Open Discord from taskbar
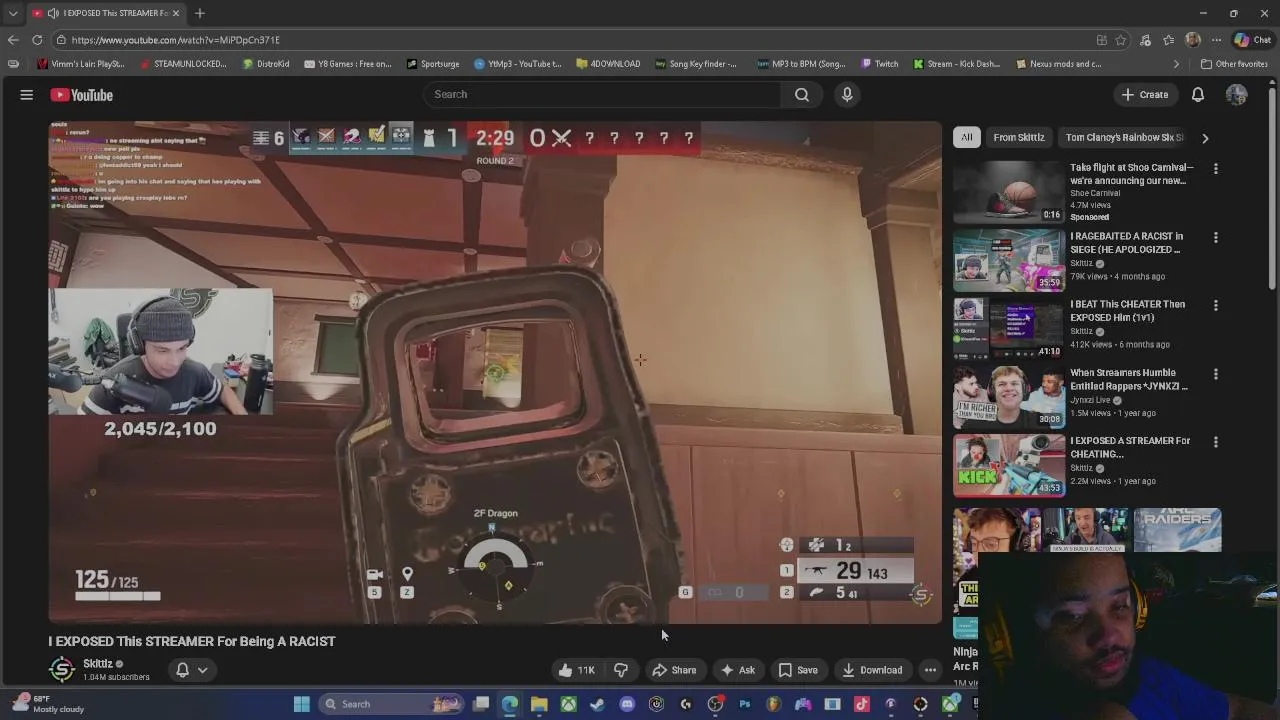The width and height of the screenshot is (1280, 720). (x=627, y=704)
